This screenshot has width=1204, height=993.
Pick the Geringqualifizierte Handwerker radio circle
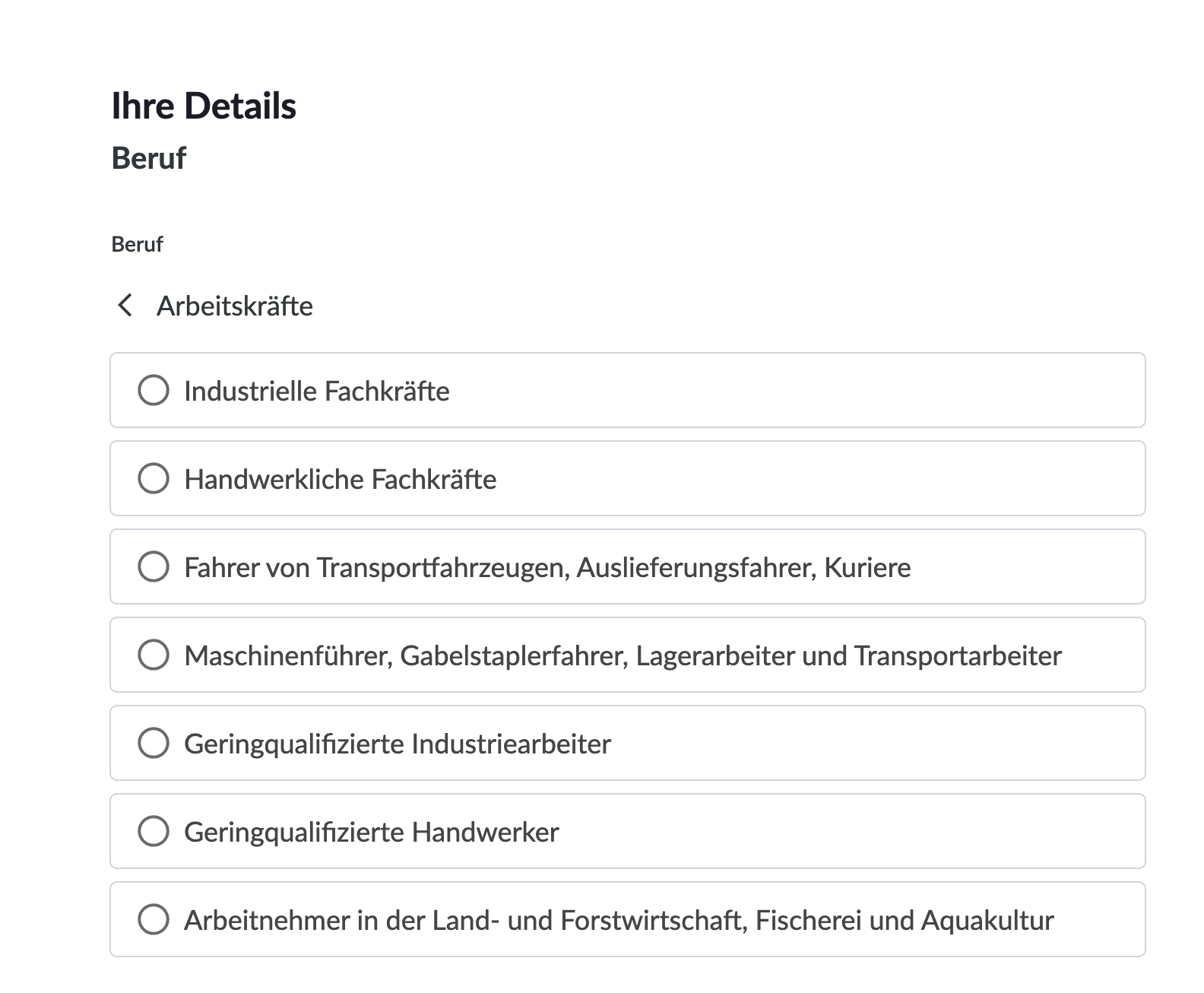click(x=154, y=832)
